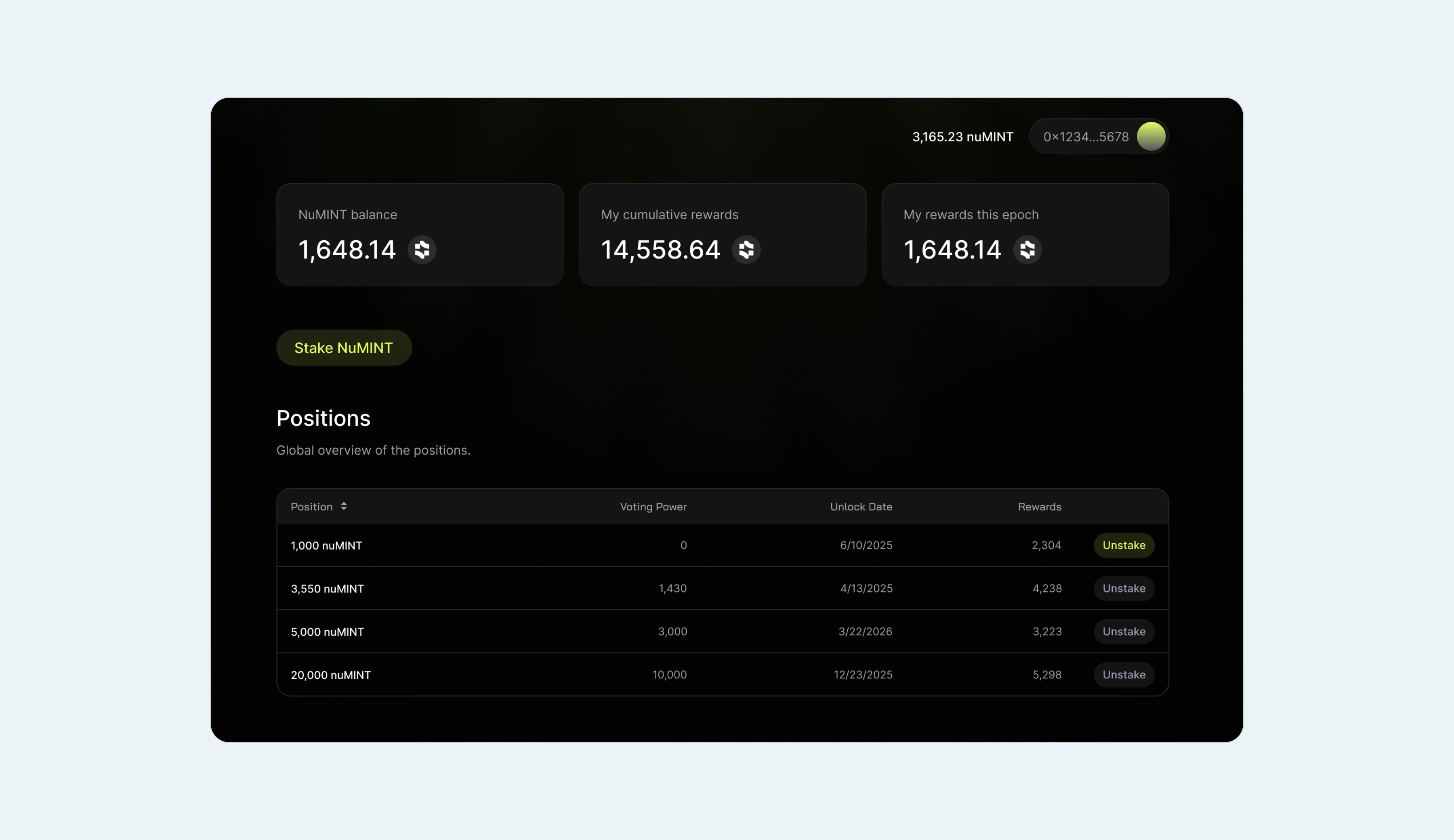Click the Positions heading

[x=324, y=418]
